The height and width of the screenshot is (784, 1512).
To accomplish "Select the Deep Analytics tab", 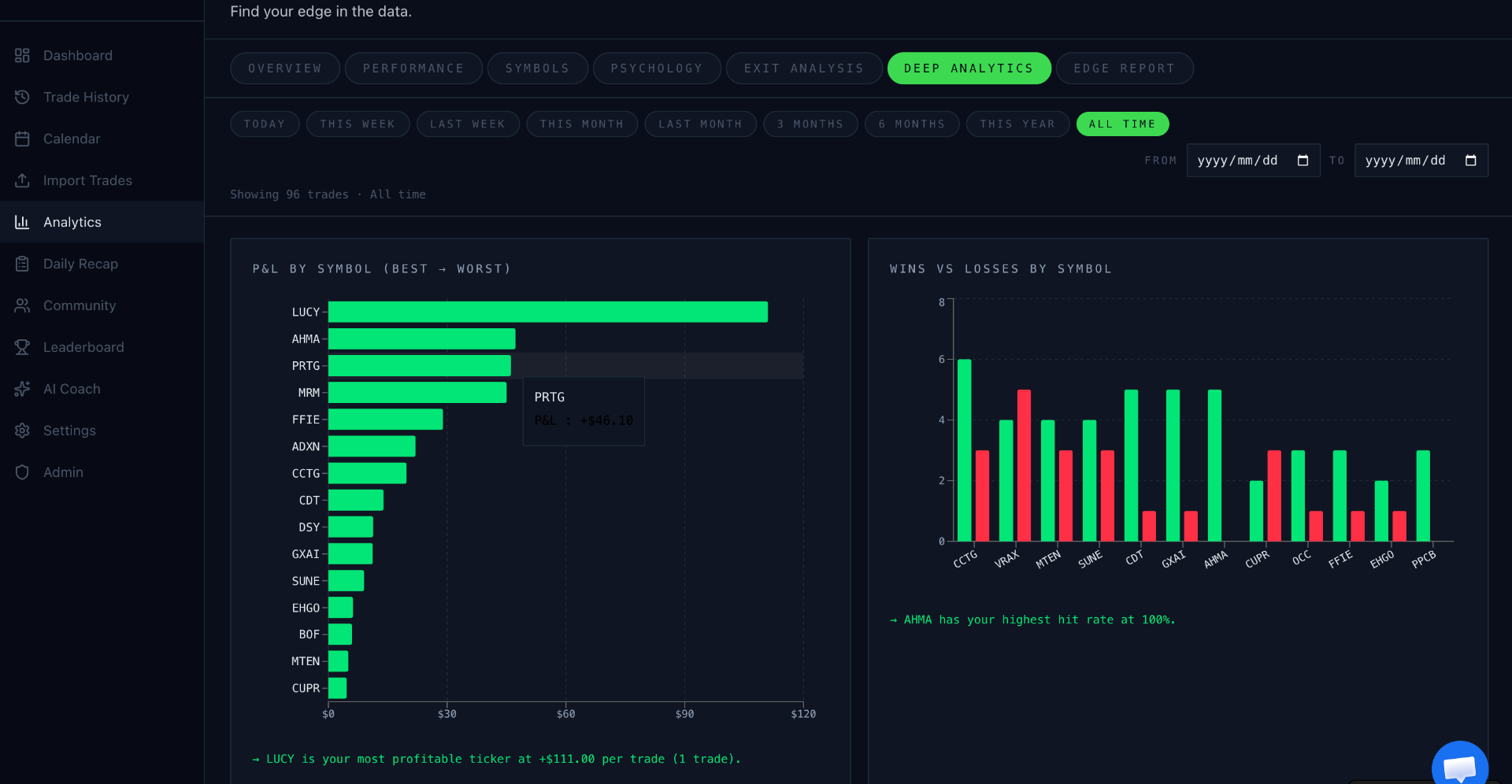I will [969, 68].
